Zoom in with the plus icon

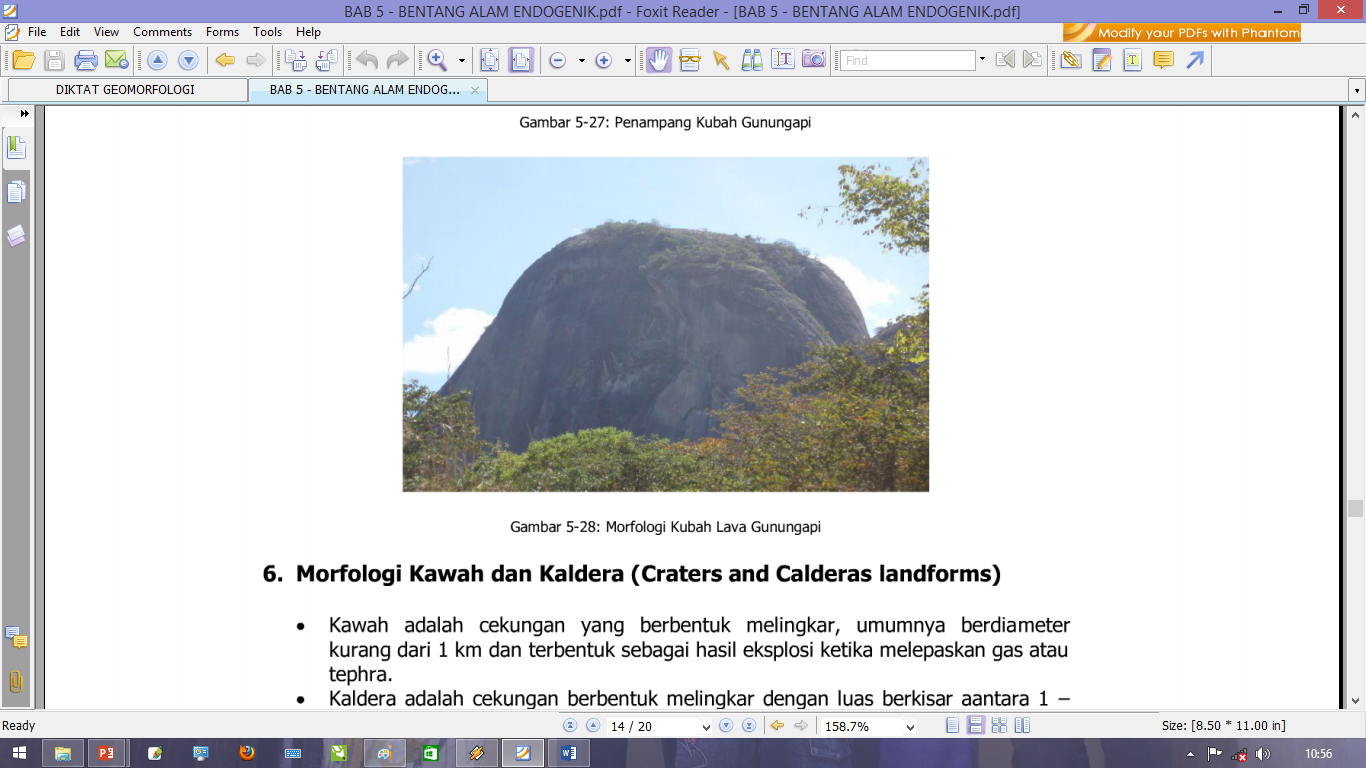604,61
